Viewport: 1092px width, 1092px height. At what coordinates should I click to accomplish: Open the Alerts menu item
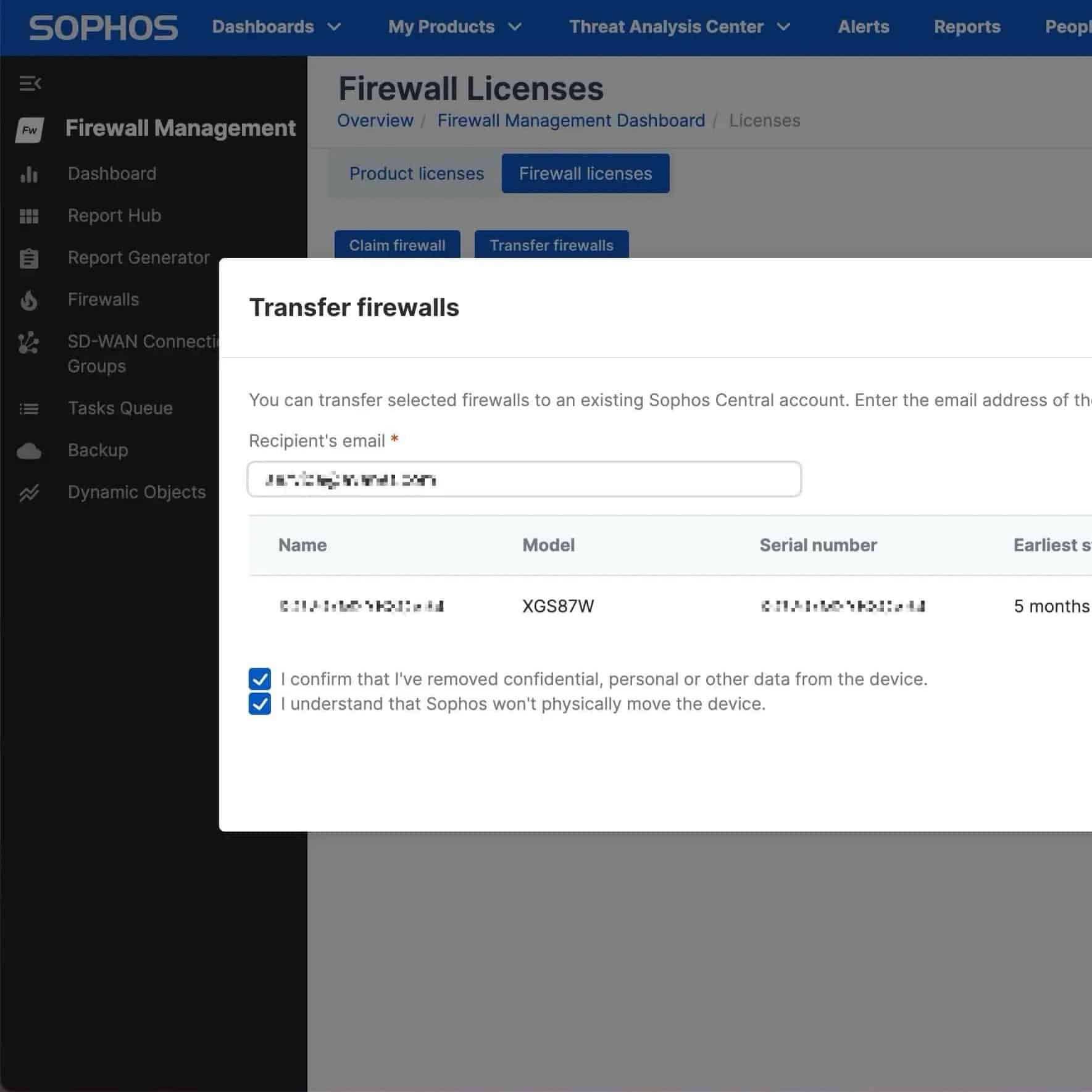863,27
